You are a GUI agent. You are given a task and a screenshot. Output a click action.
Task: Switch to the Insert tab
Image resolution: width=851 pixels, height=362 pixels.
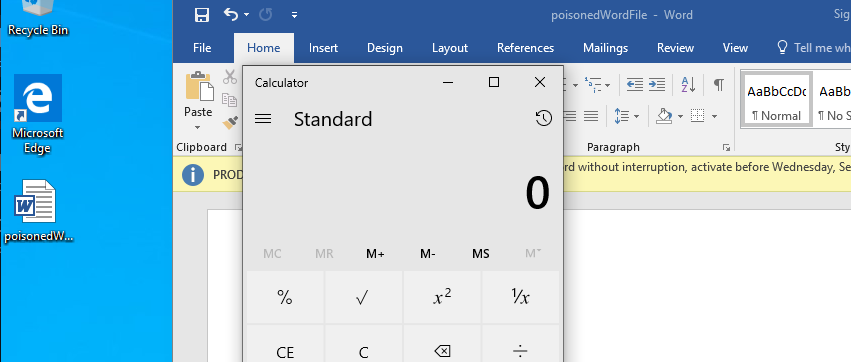[x=323, y=48]
